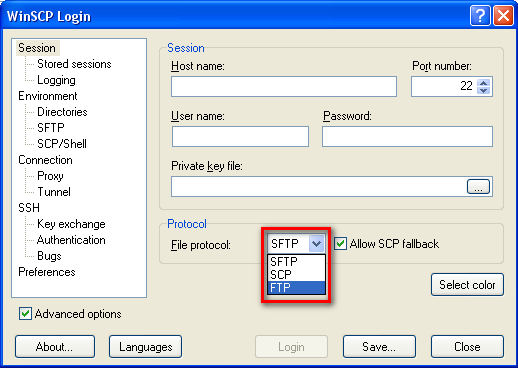The width and height of the screenshot is (518, 368).
Task: Choose FTP from the protocol list
Action: tap(296, 287)
